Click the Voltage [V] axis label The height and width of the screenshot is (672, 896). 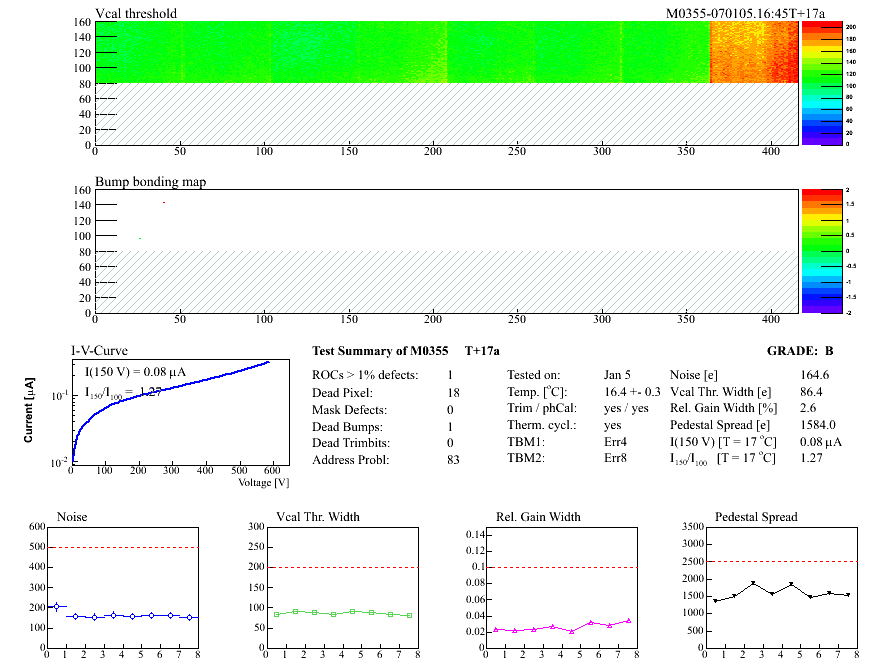tap(264, 482)
